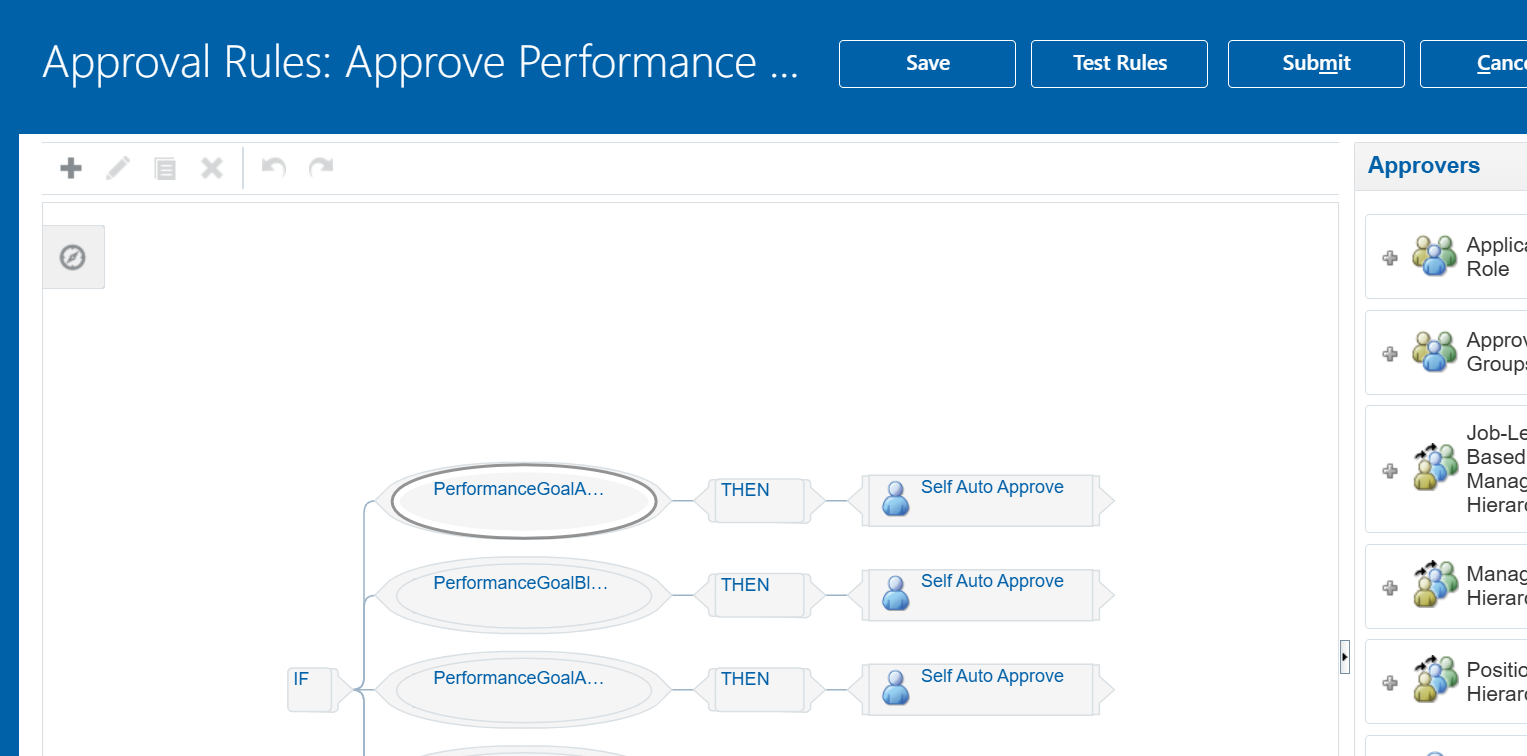Click the delete X icon in toolbar
This screenshot has width=1527, height=756.
[x=212, y=168]
